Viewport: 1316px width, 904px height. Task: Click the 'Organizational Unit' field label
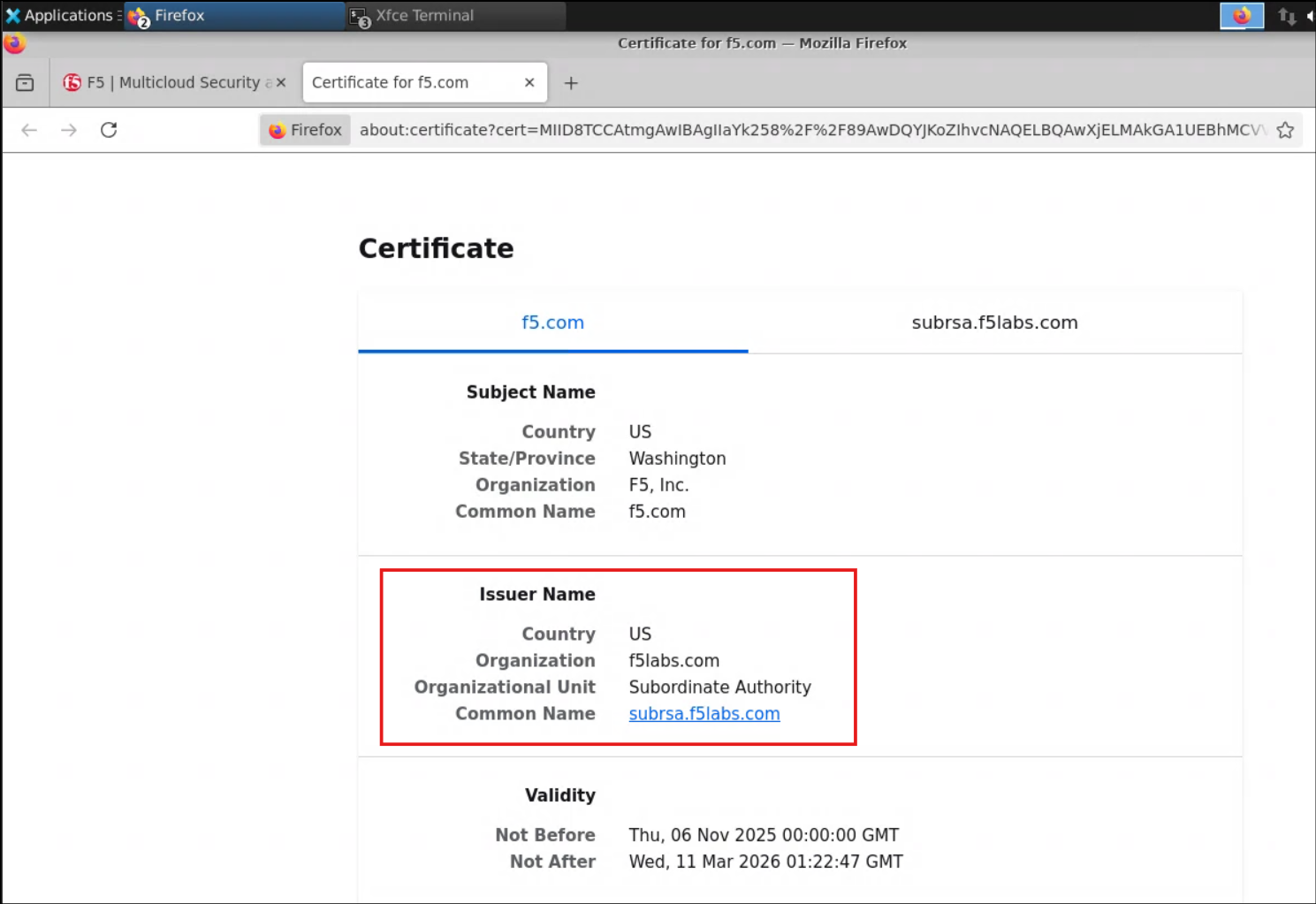coord(505,687)
